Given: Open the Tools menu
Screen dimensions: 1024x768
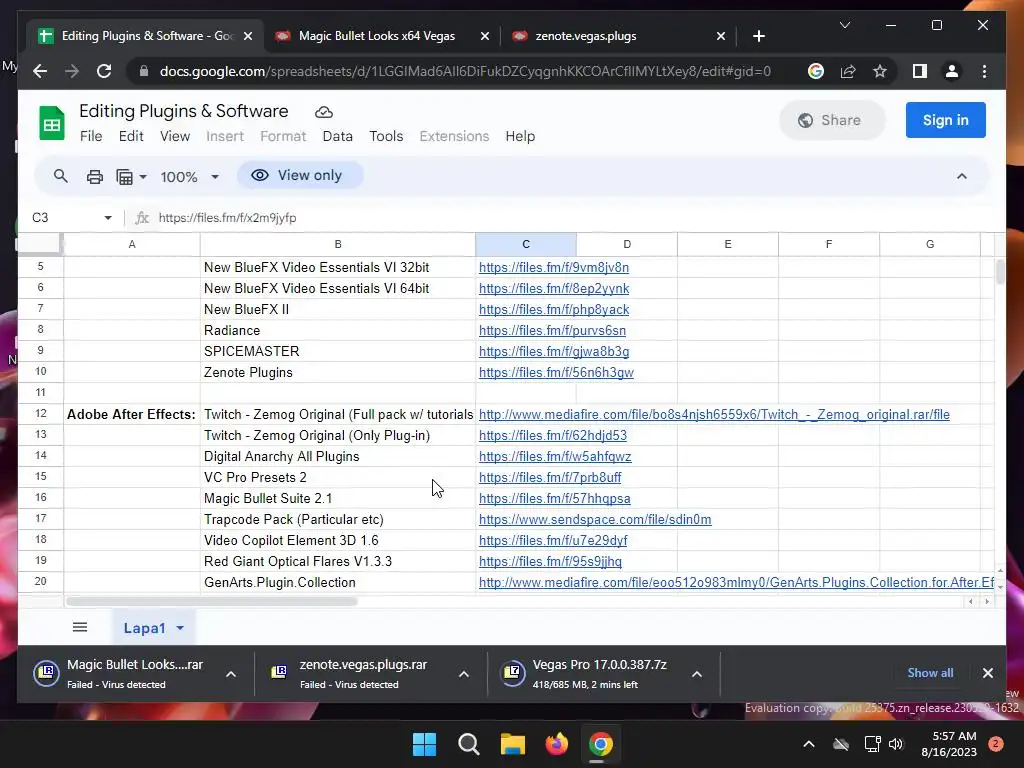Looking at the screenshot, I should pos(386,136).
